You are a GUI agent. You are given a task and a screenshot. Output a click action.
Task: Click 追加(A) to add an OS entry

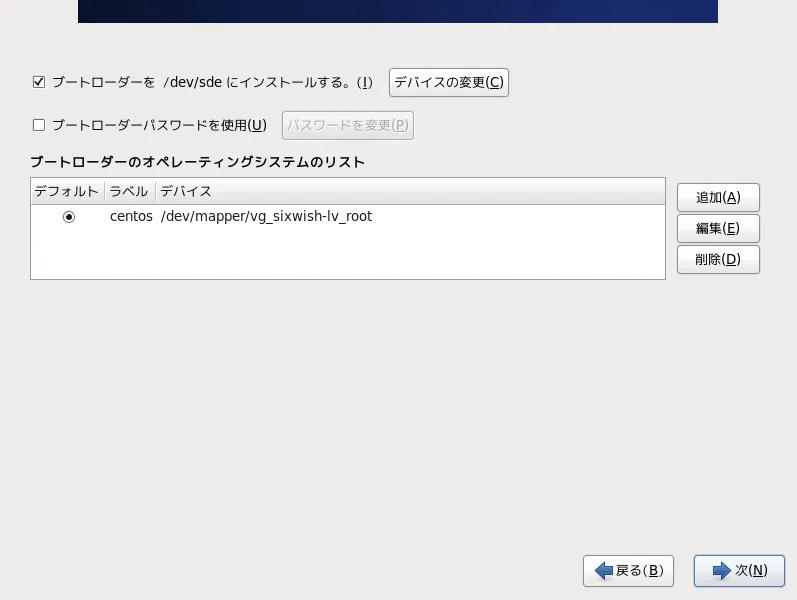pos(718,197)
